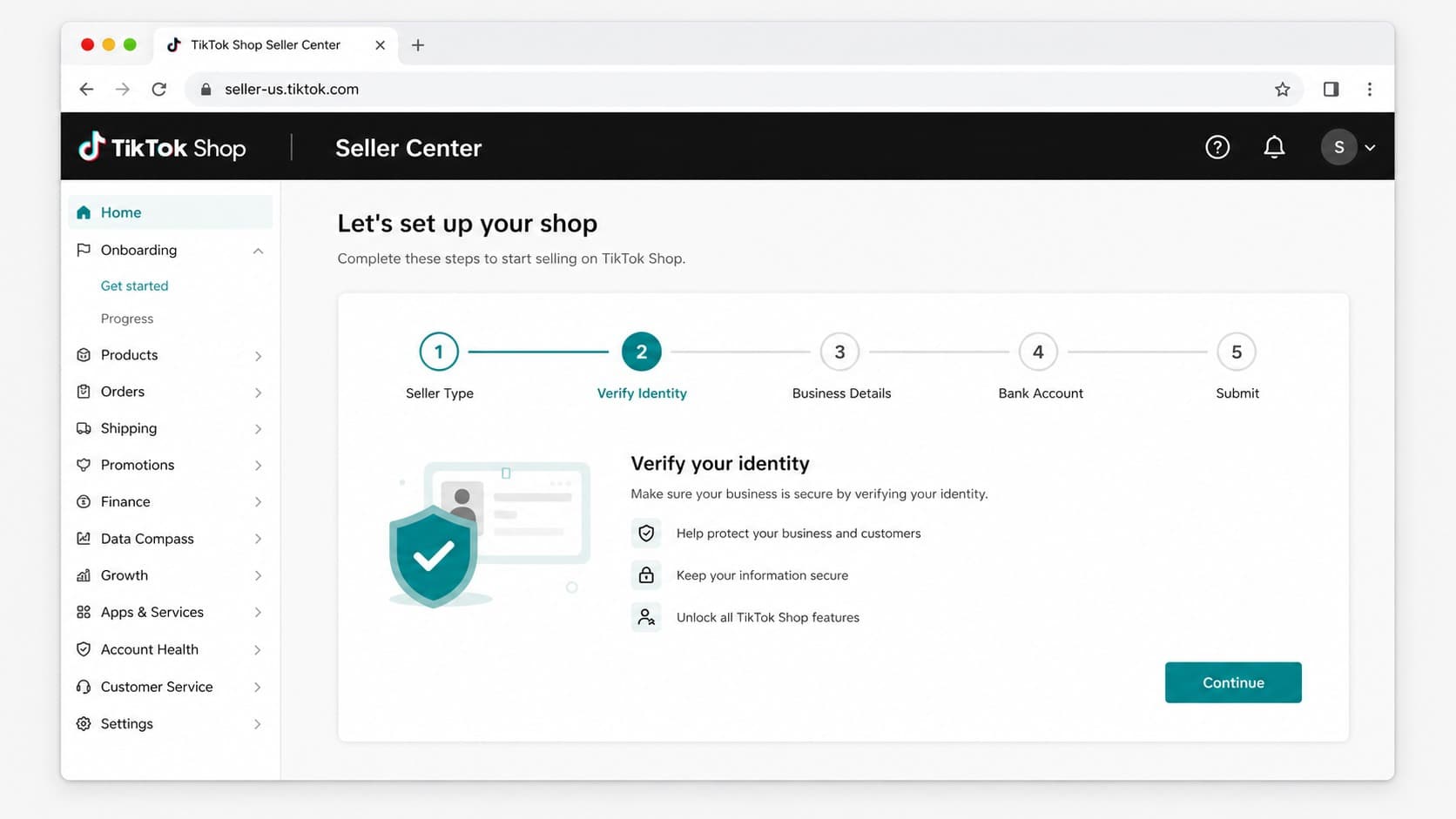Open the browser three-dot menu
1456x819 pixels.
(1370, 89)
